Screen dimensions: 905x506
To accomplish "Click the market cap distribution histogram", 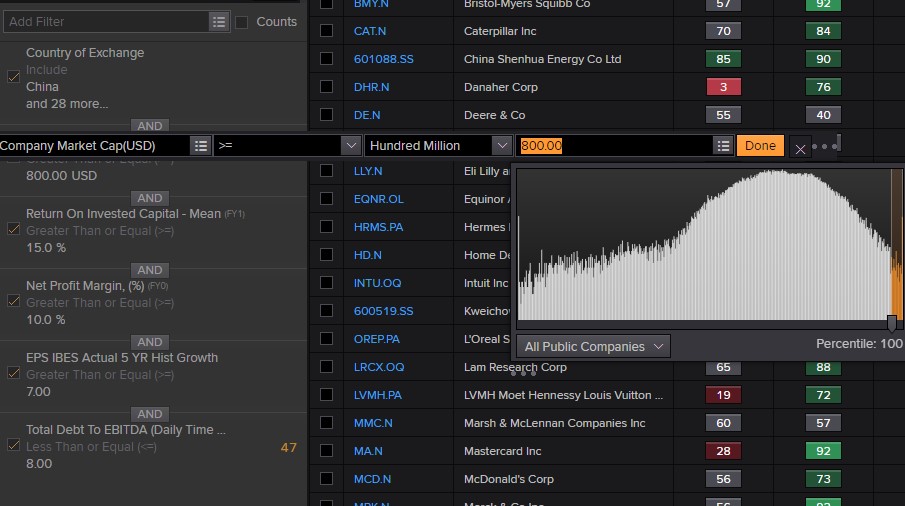I will coord(709,244).
